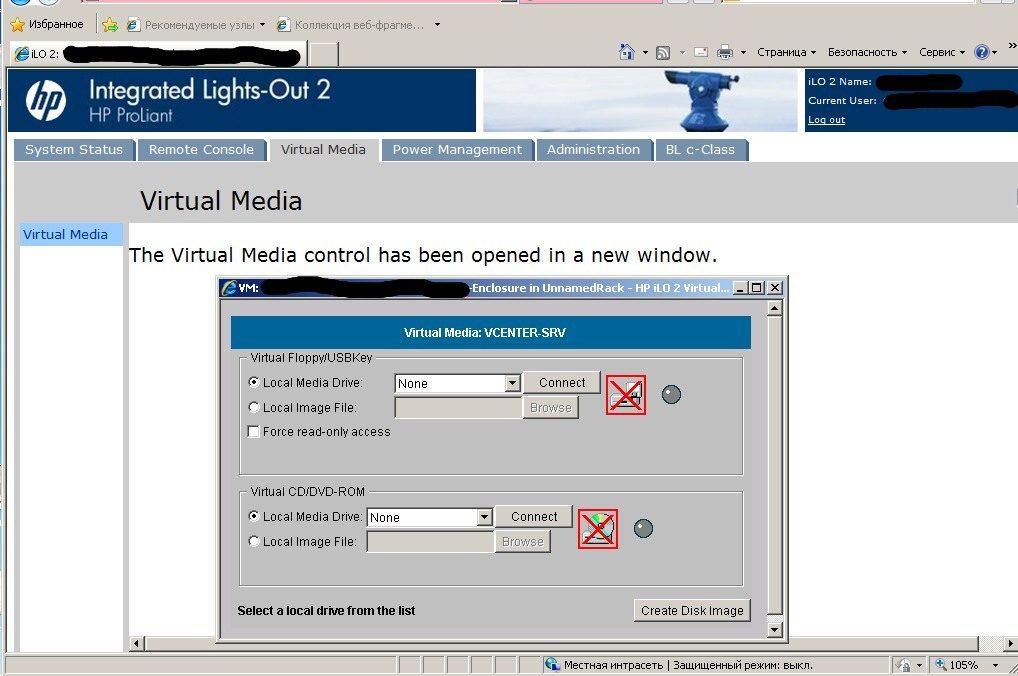This screenshot has width=1018, height=676.
Task: Expand the Безопасность menu
Action: pos(867,52)
